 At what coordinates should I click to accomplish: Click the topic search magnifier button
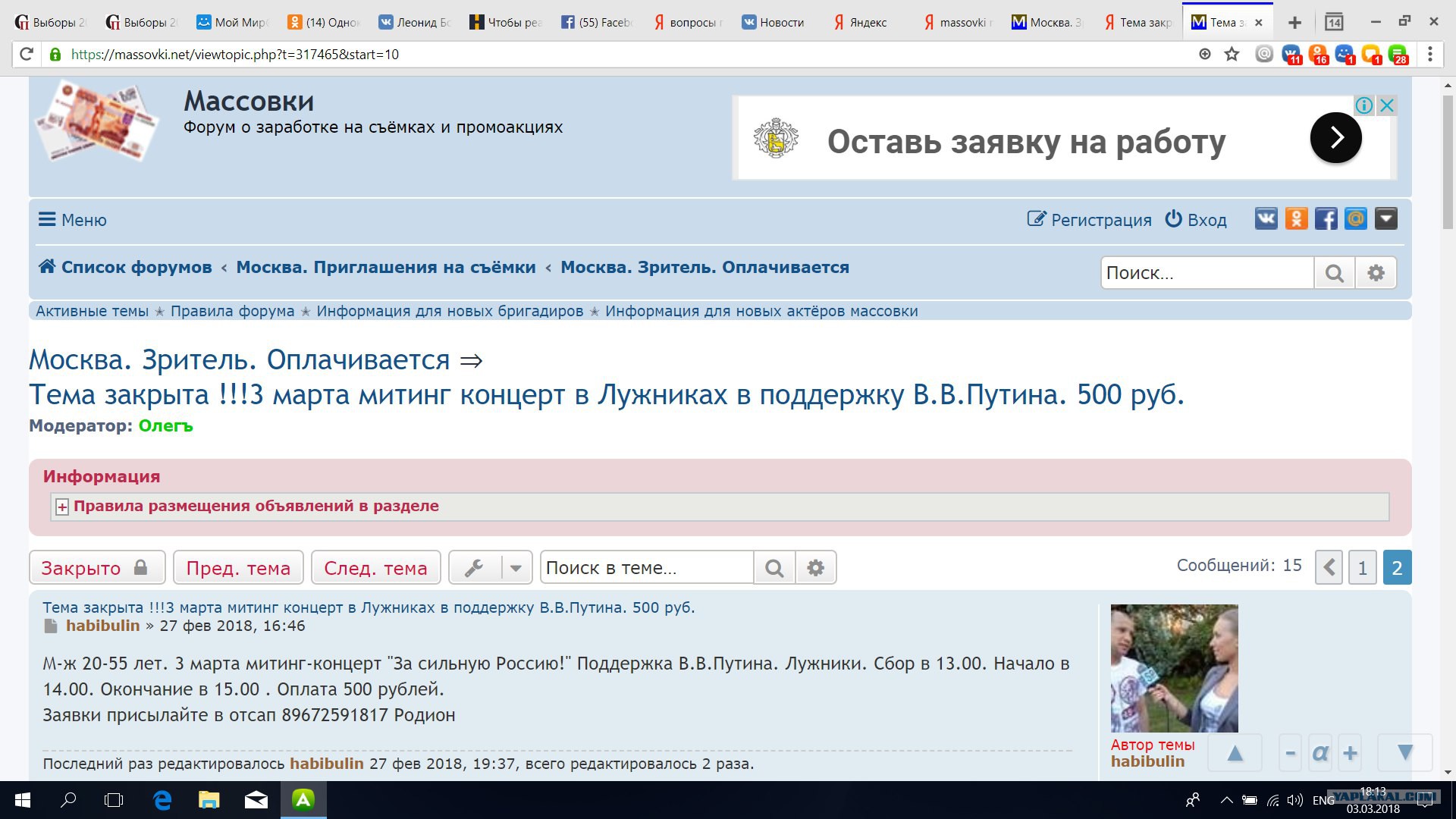[774, 568]
